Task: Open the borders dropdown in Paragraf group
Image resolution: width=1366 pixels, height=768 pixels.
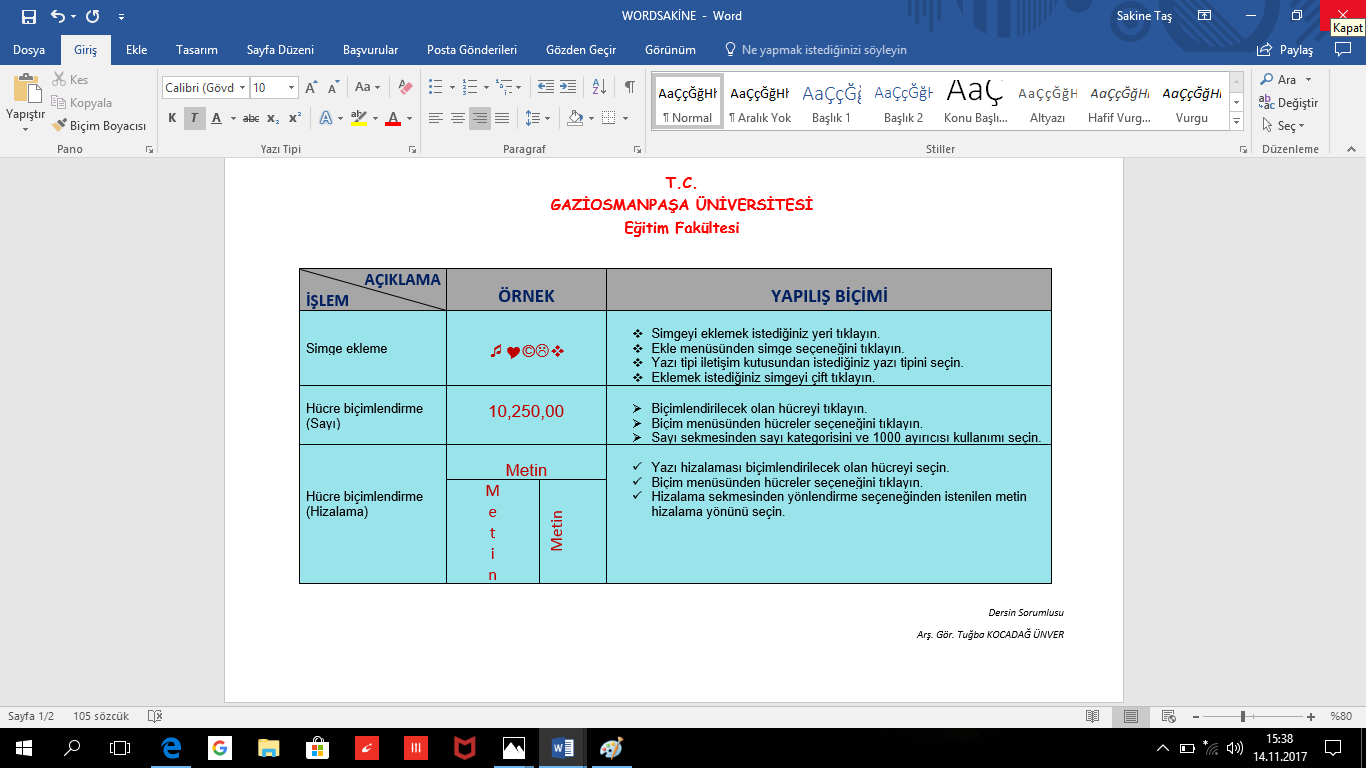Action: point(625,118)
